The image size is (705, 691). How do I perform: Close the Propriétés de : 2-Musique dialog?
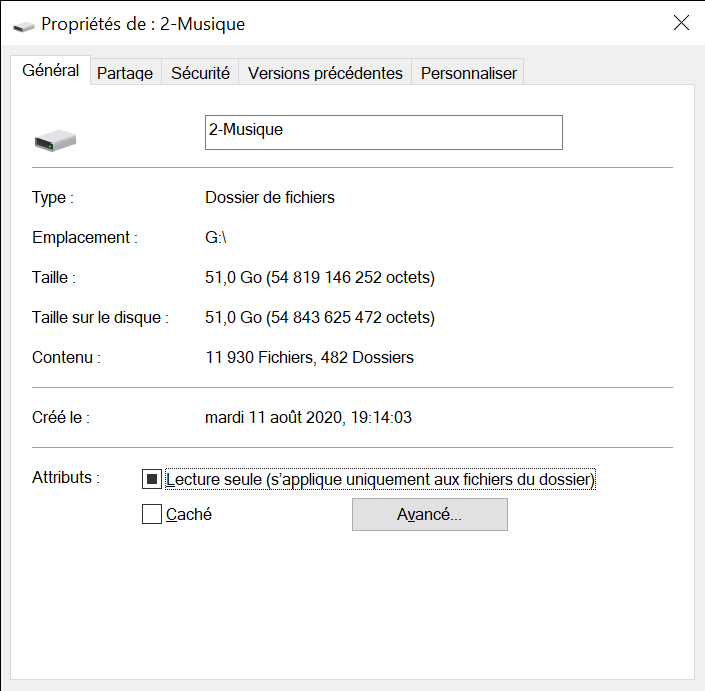pos(681,23)
